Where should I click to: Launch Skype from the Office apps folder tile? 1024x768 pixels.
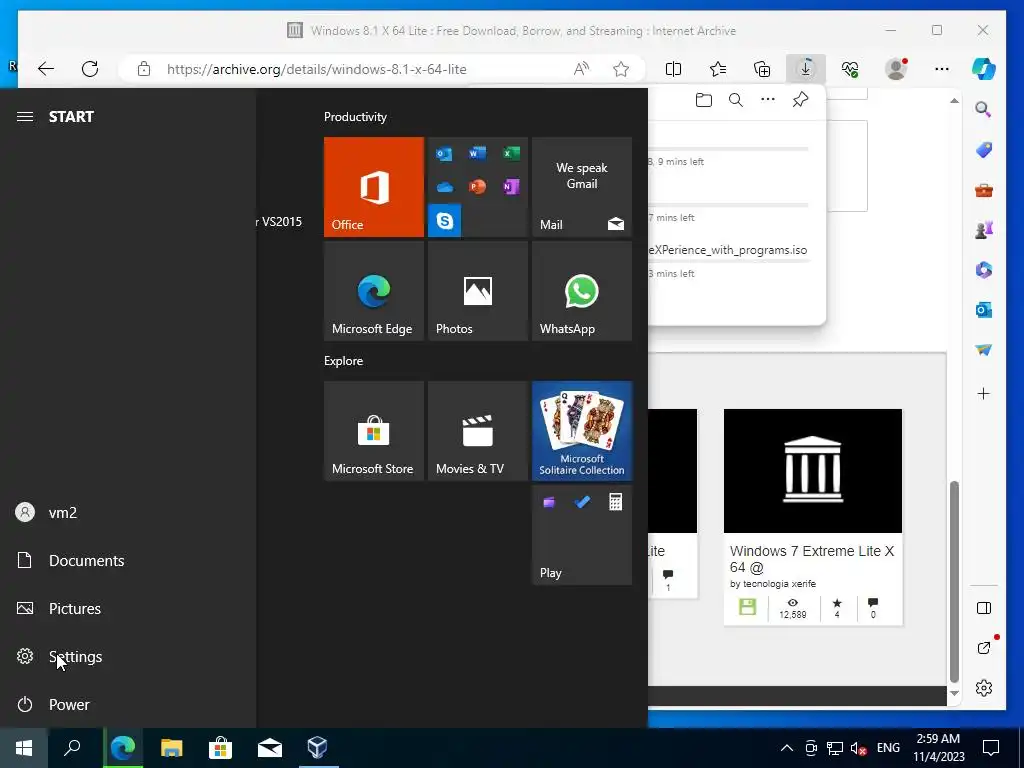(x=445, y=221)
